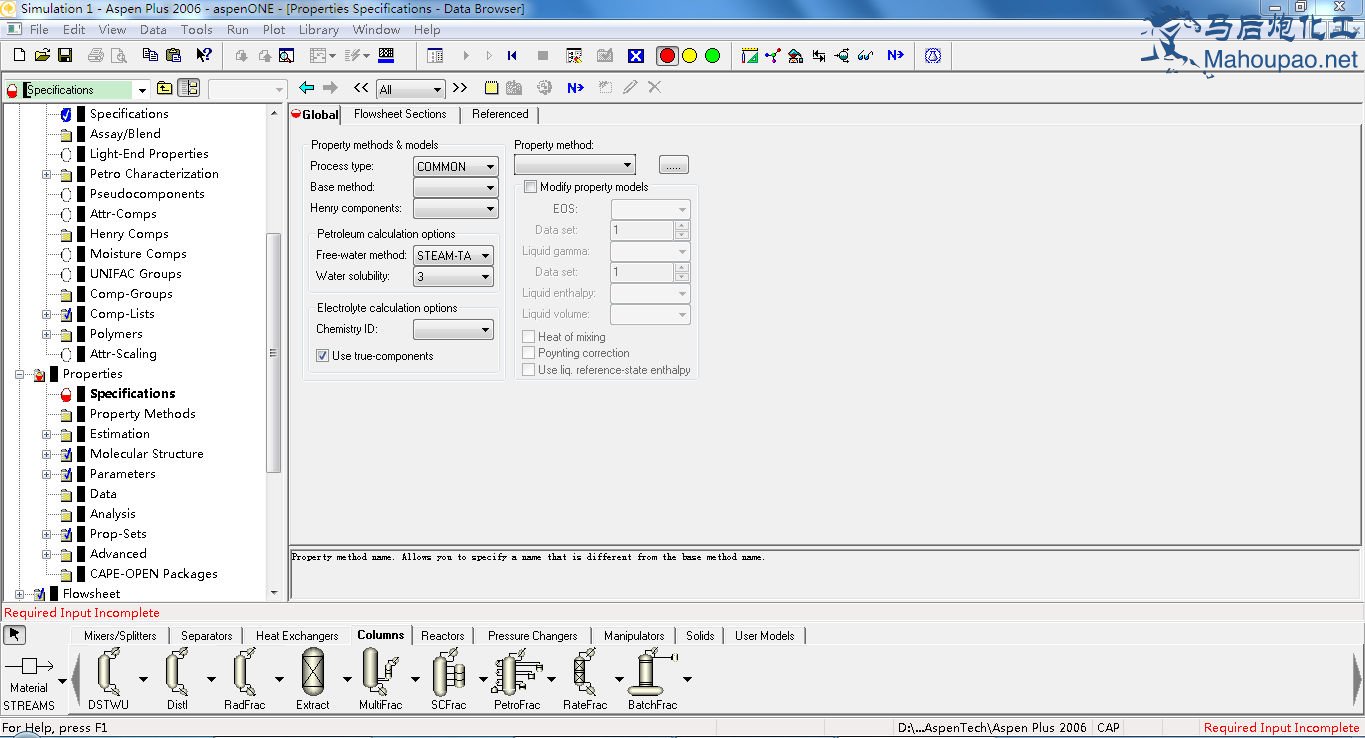Click the yellow status circle toolbar button
The image size is (1365, 738).
click(690, 56)
